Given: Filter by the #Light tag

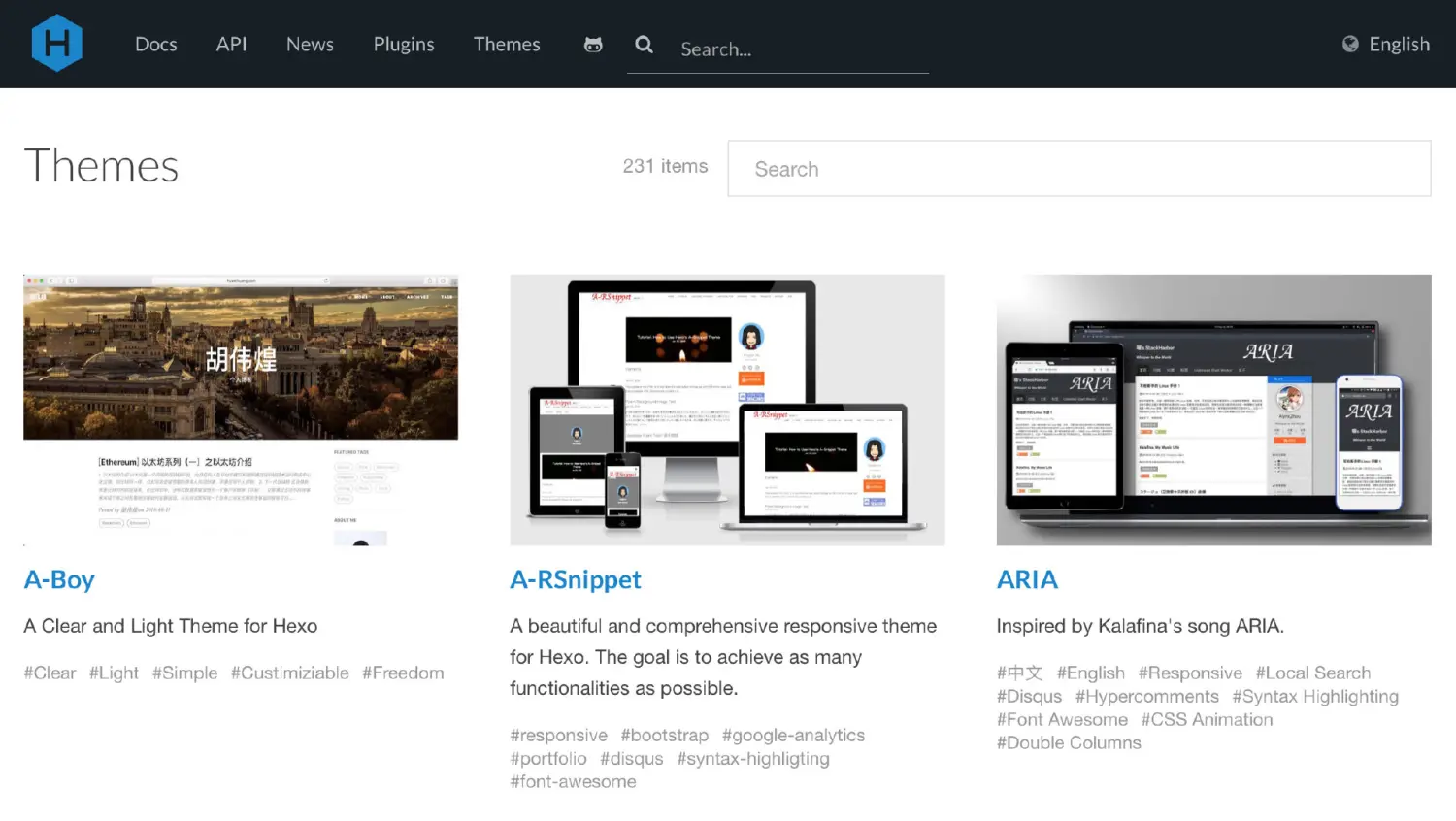Looking at the screenshot, I should click(x=114, y=673).
